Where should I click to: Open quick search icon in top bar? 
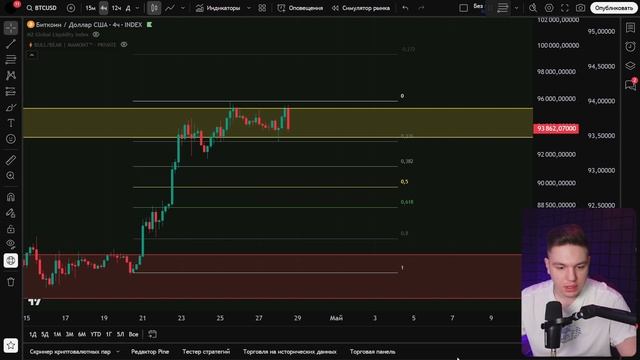click(533, 8)
